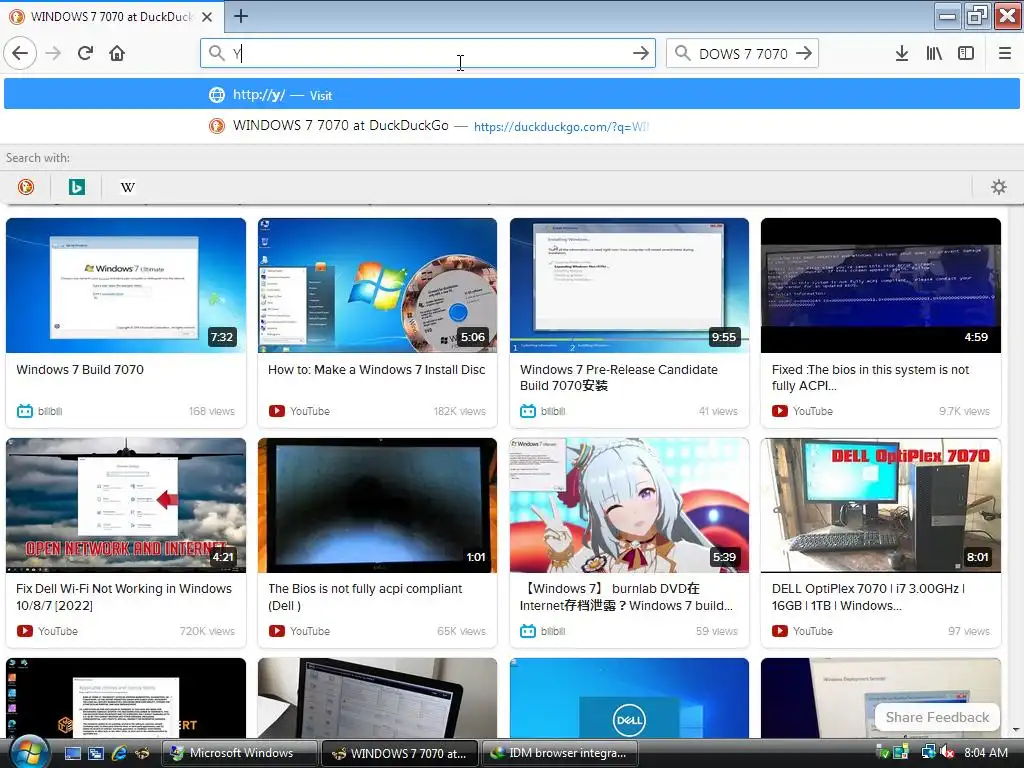Open the Open Network and Internet thumbnail
This screenshot has width=1024, height=768.
click(x=126, y=505)
